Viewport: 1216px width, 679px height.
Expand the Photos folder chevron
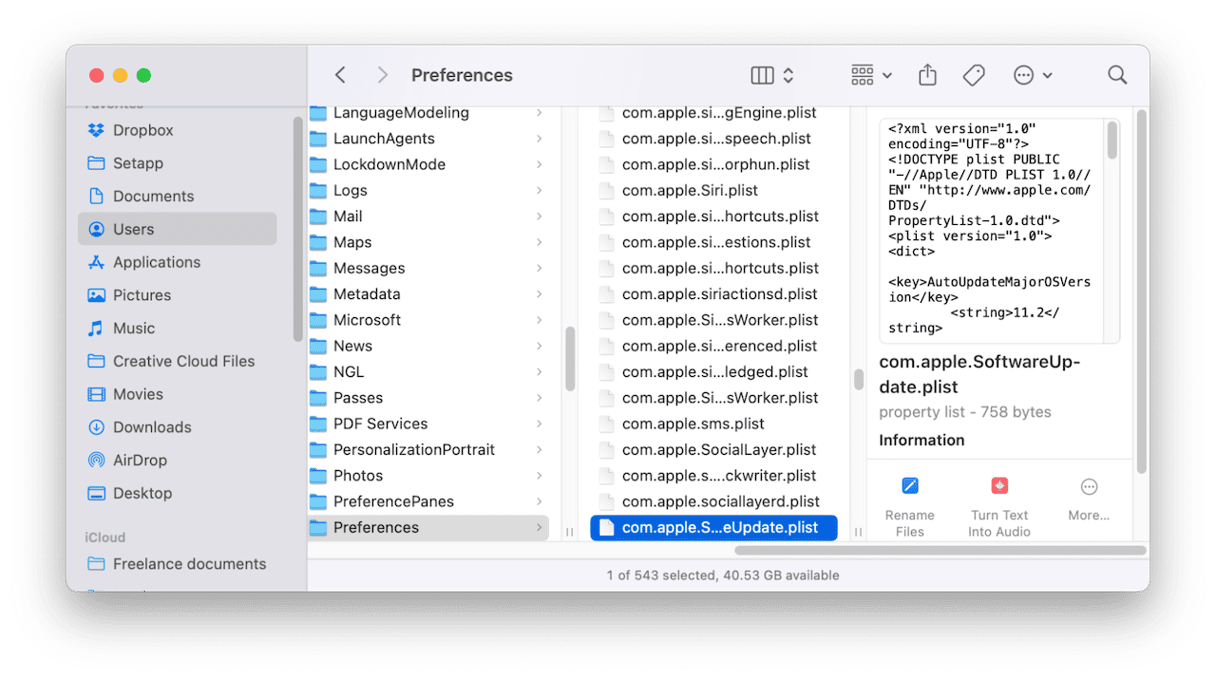[539, 476]
